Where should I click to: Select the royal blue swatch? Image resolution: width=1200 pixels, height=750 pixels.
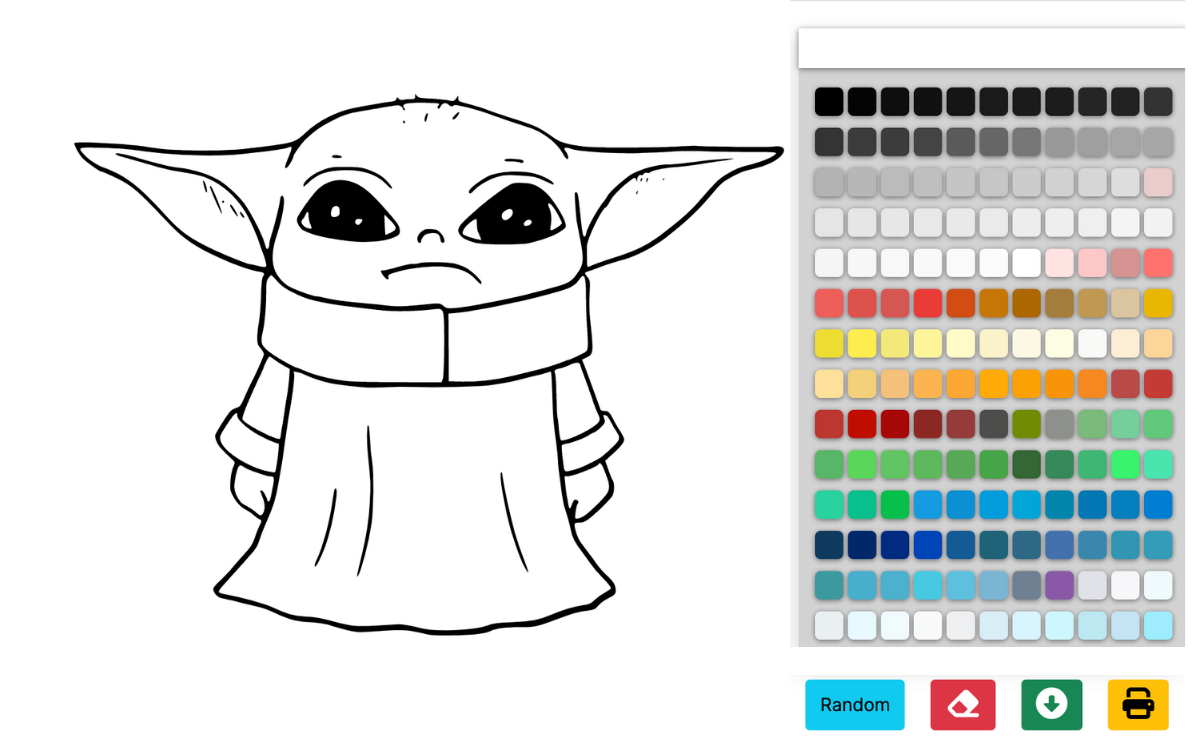tap(927, 545)
